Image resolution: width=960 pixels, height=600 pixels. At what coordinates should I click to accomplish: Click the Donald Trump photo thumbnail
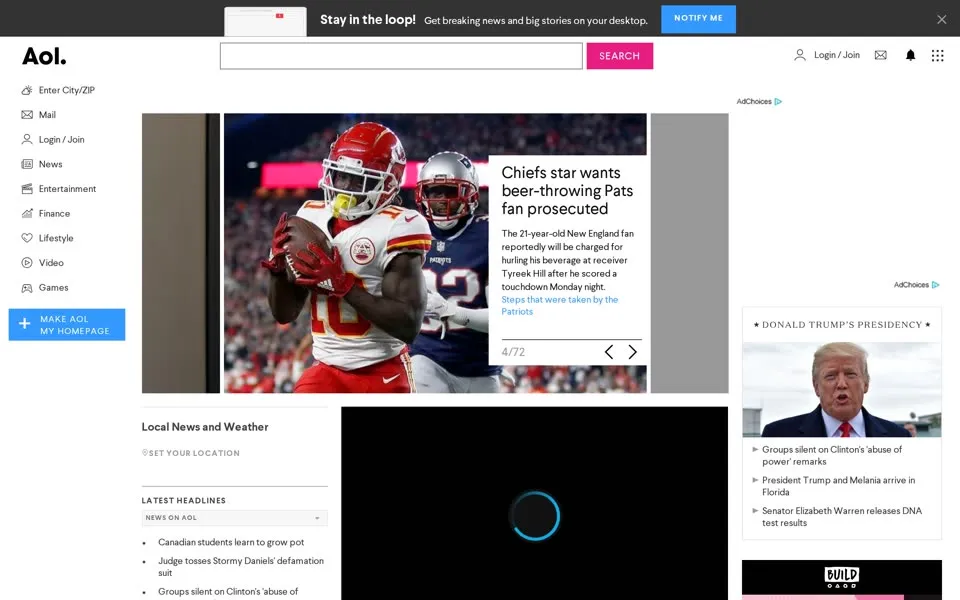(842, 389)
